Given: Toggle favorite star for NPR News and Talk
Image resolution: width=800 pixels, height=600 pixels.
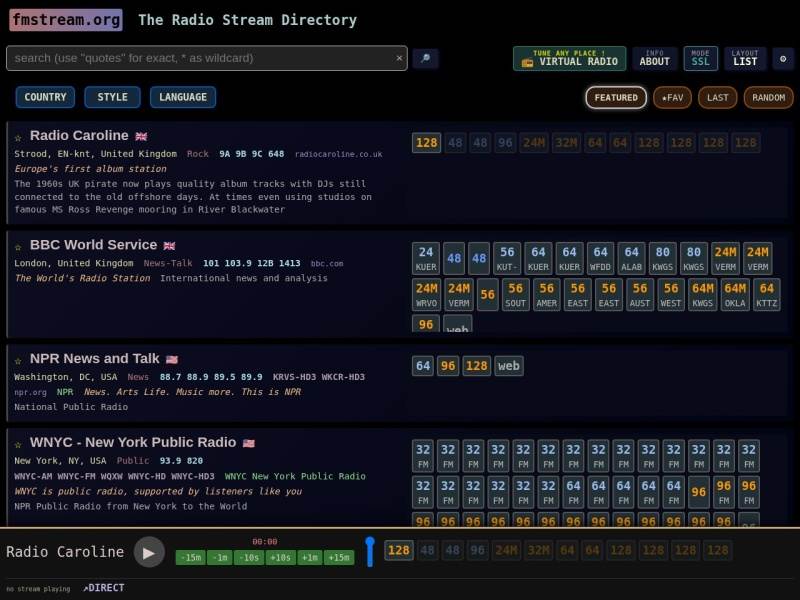Looking at the screenshot, I should tap(18, 360).
